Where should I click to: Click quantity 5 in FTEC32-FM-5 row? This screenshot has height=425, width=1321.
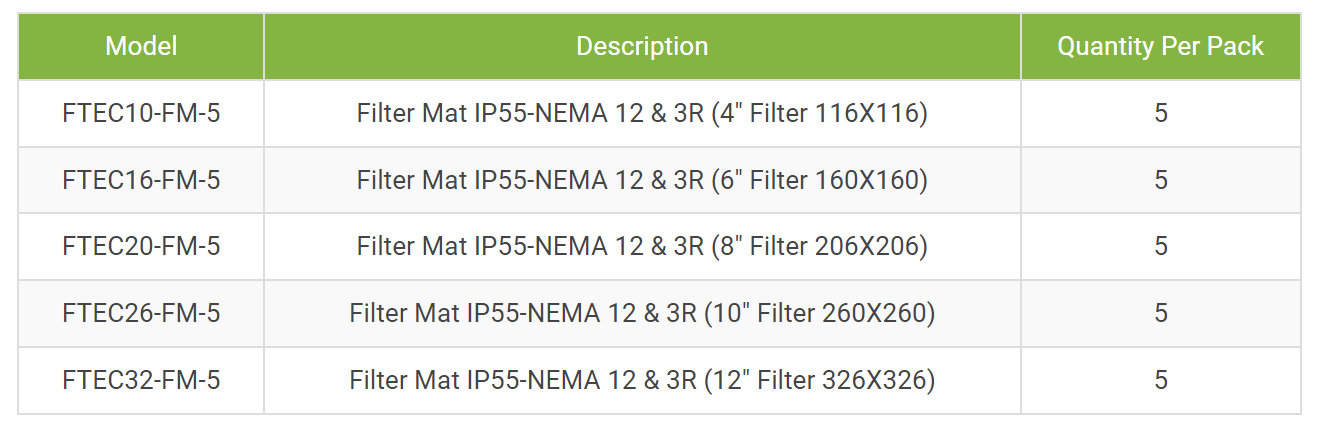(x=1161, y=380)
